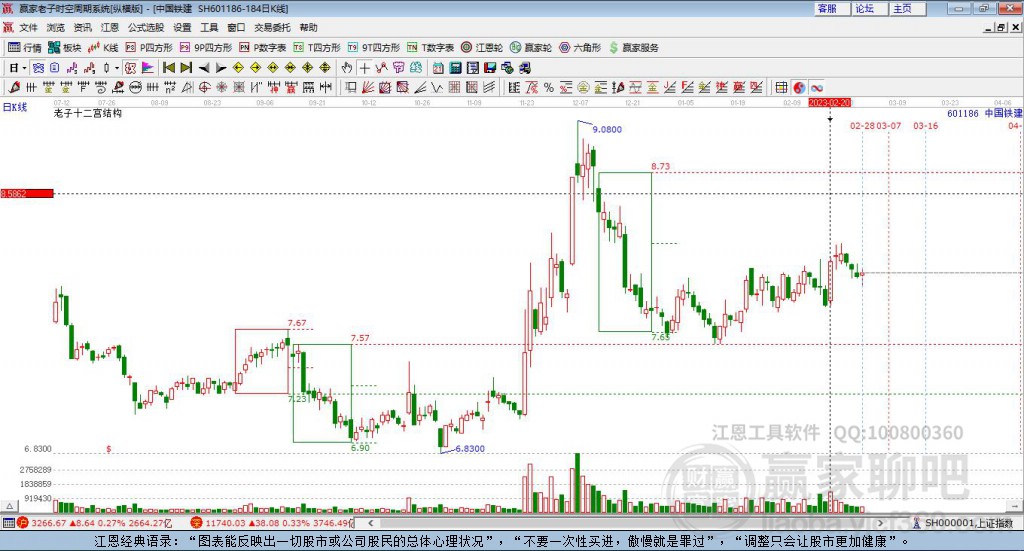1024x551 pixels.
Task: Click the horizontal scrollbar right arrow
Action: [880, 523]
